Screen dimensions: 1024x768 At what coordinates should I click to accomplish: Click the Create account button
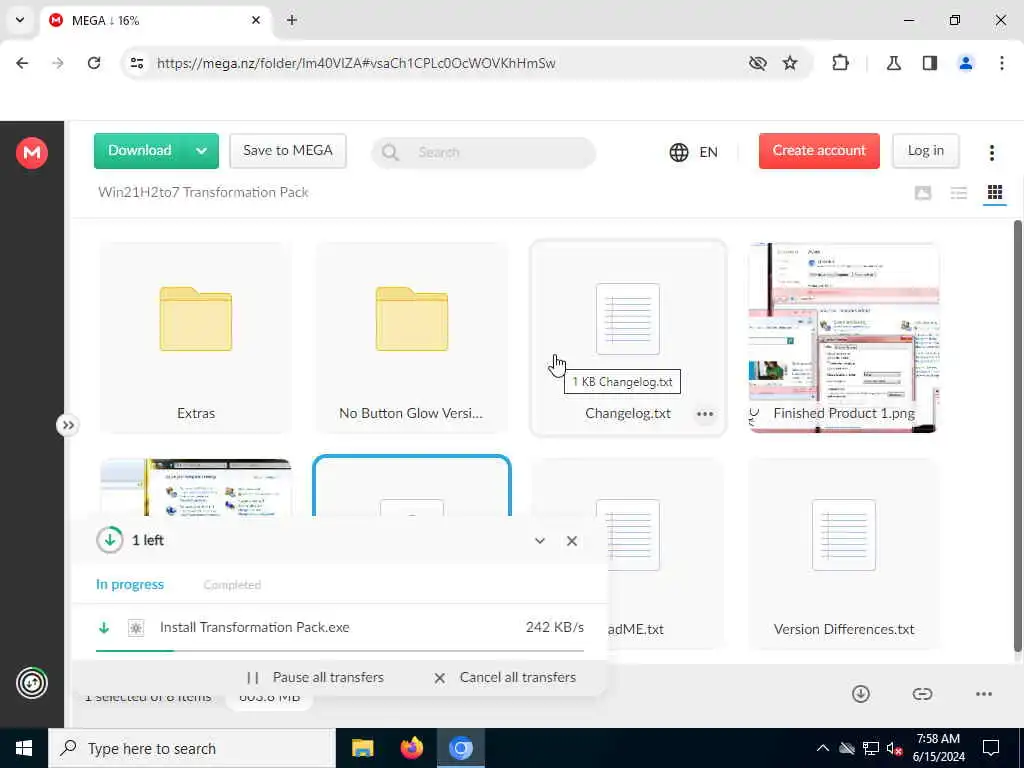[819, 151]
